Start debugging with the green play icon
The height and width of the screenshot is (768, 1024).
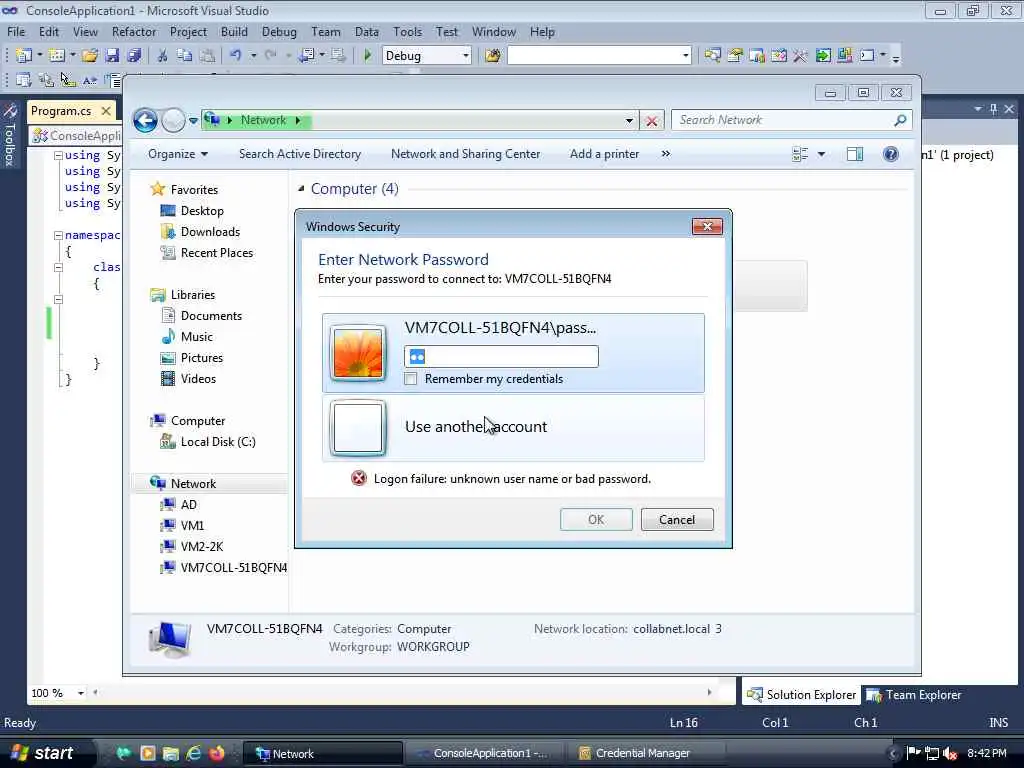pyautogui.click(x=367, y=56)
